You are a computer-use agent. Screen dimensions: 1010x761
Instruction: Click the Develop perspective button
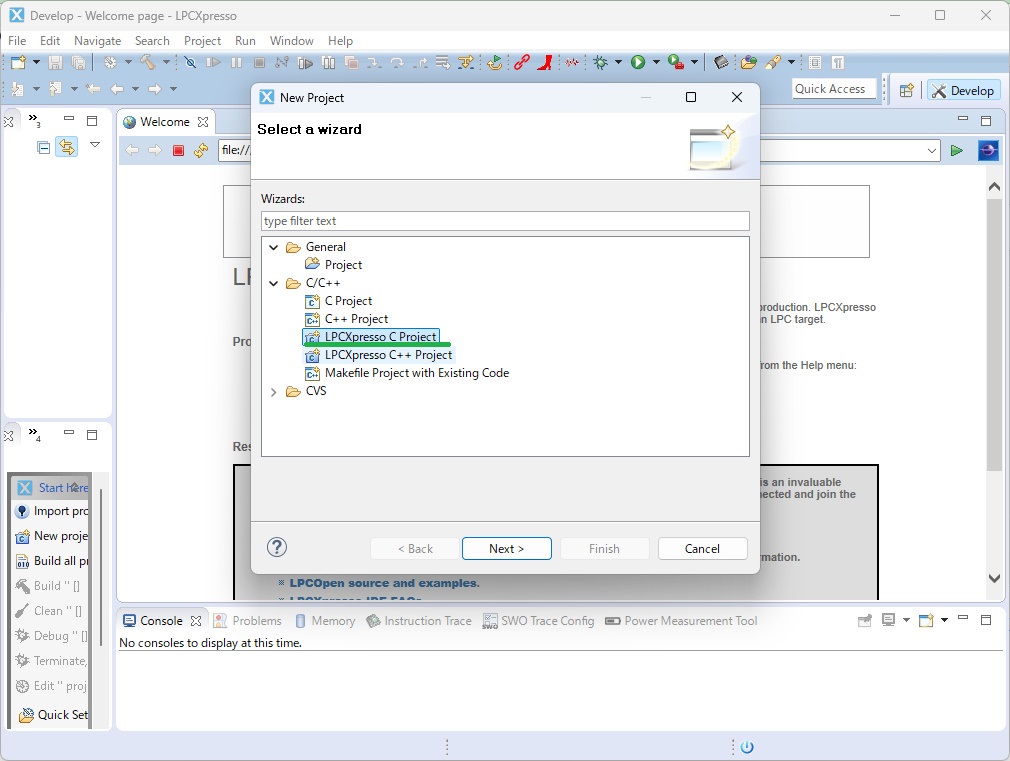[x=963, y=90]
